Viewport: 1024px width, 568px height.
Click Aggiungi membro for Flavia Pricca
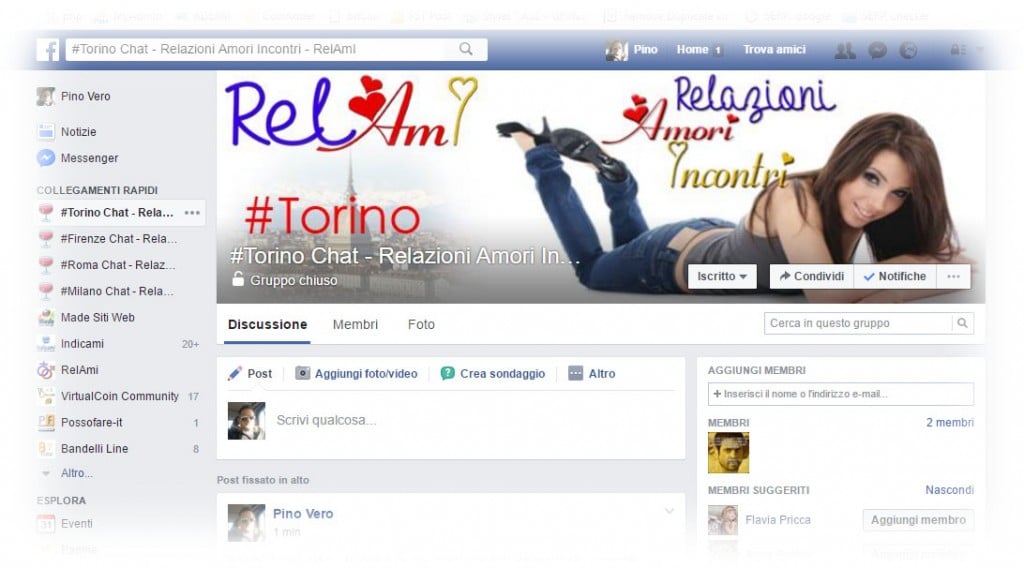(x=918, y=520)
